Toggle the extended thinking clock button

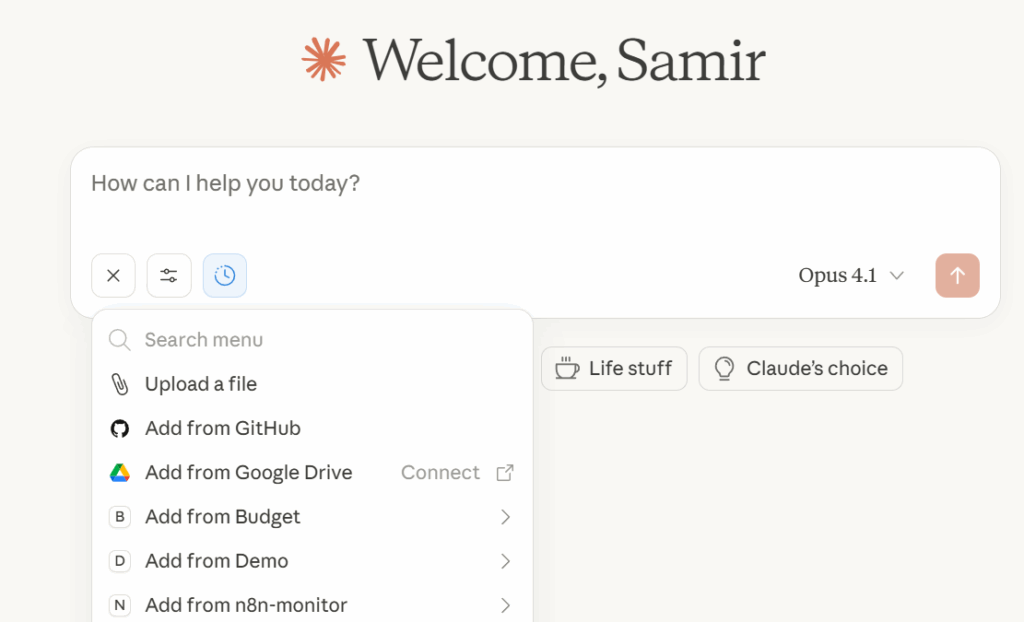pyautogui.click(x=225, y=276)
